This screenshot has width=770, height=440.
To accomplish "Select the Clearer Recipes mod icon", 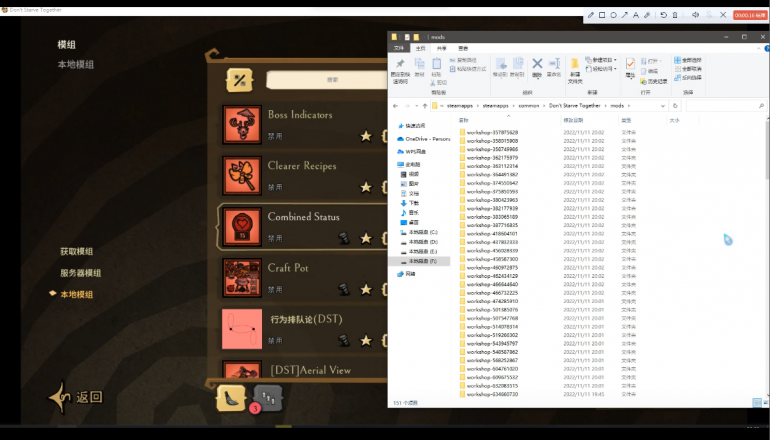I will point(242,175).
